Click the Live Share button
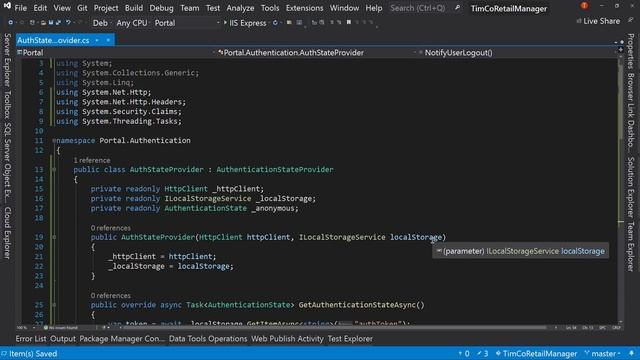The image size is (640, 360). coord(598,21)
